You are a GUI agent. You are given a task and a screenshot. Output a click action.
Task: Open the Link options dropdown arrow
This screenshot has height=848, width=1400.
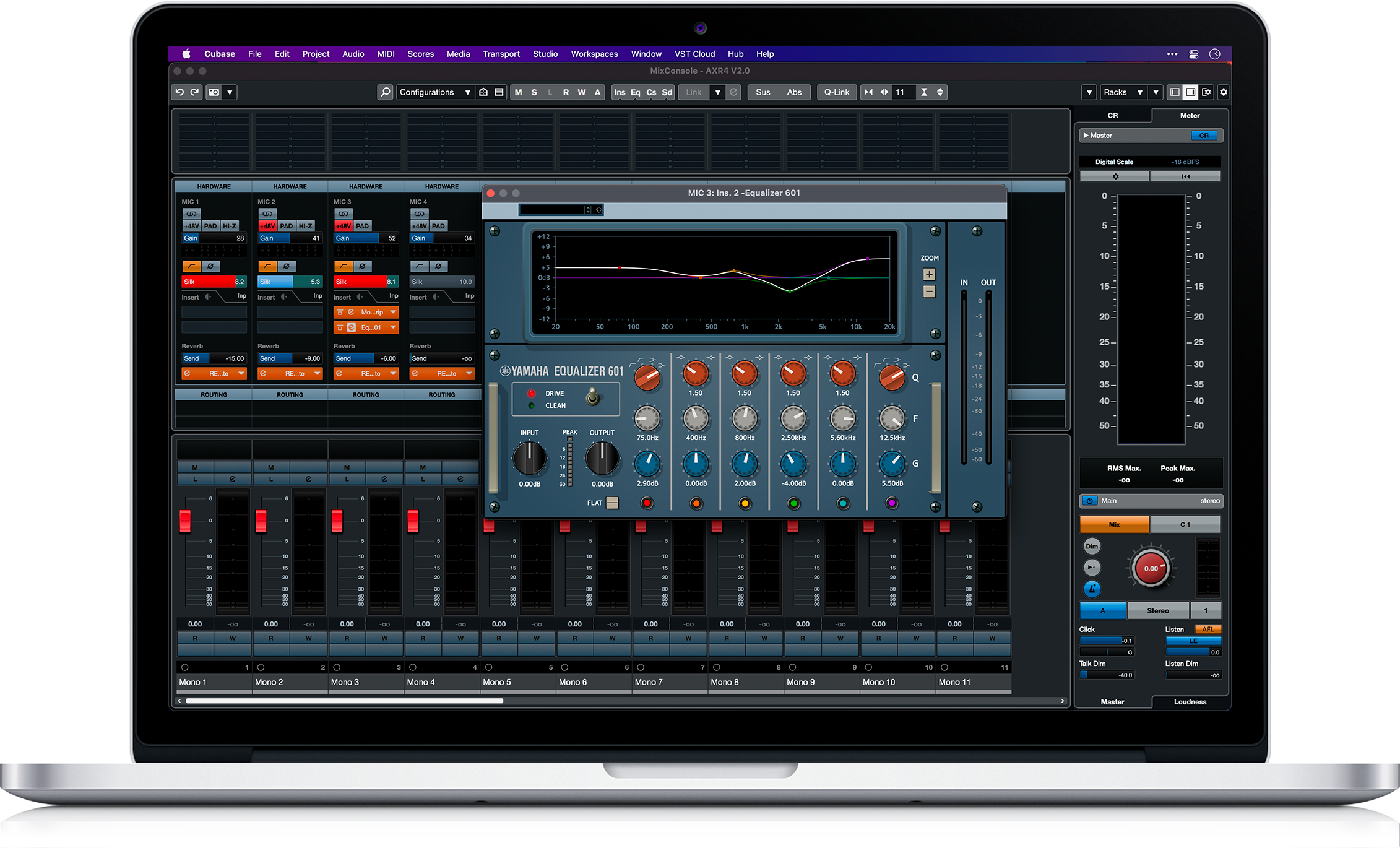pos(717,92)
